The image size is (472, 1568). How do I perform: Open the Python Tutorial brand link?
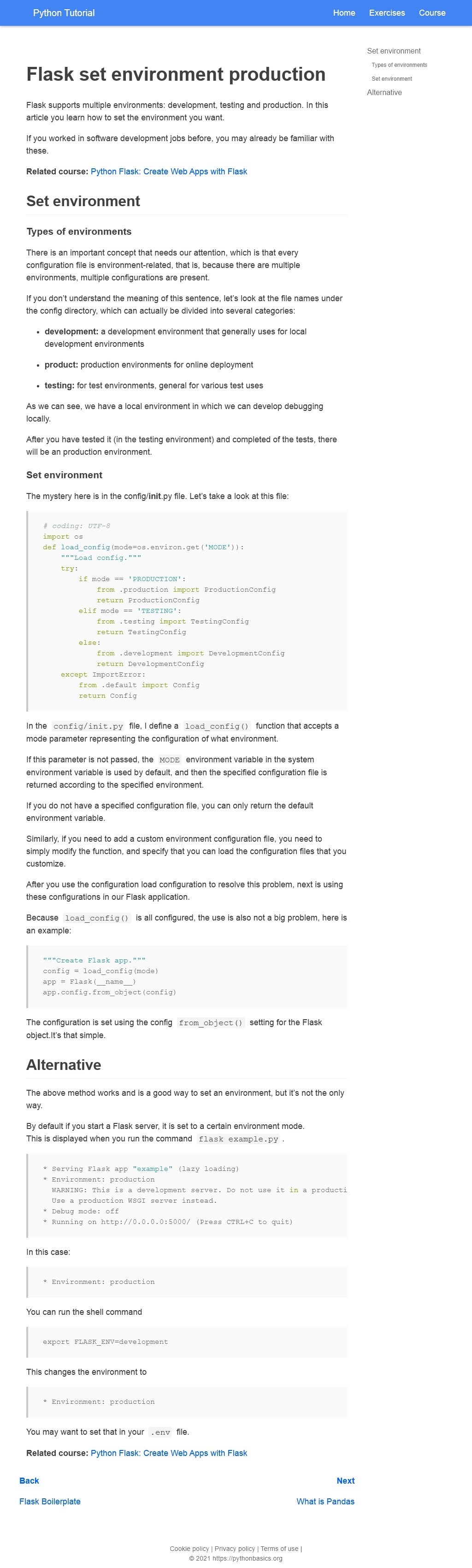click(64, 13)
